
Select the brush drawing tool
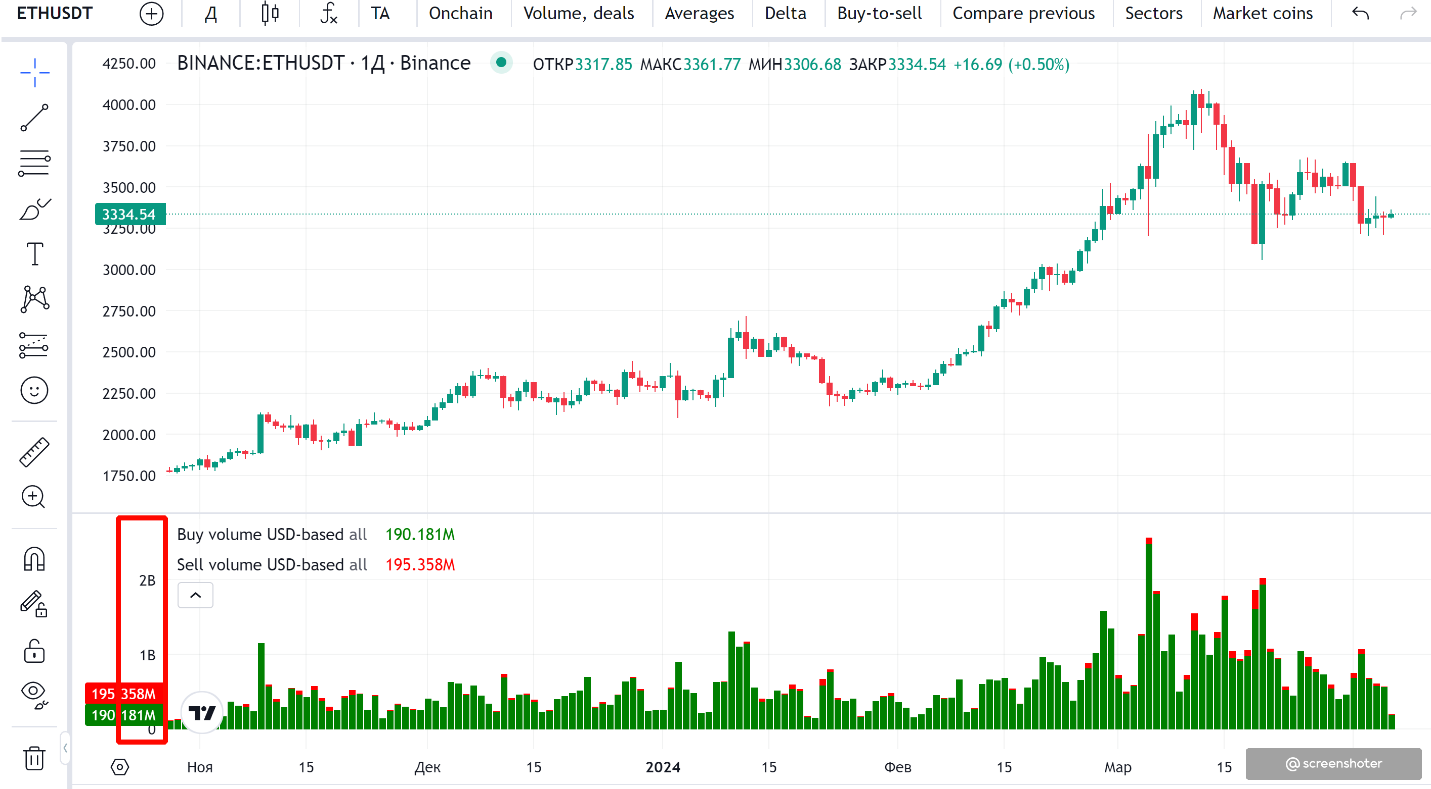pos(35,210)
